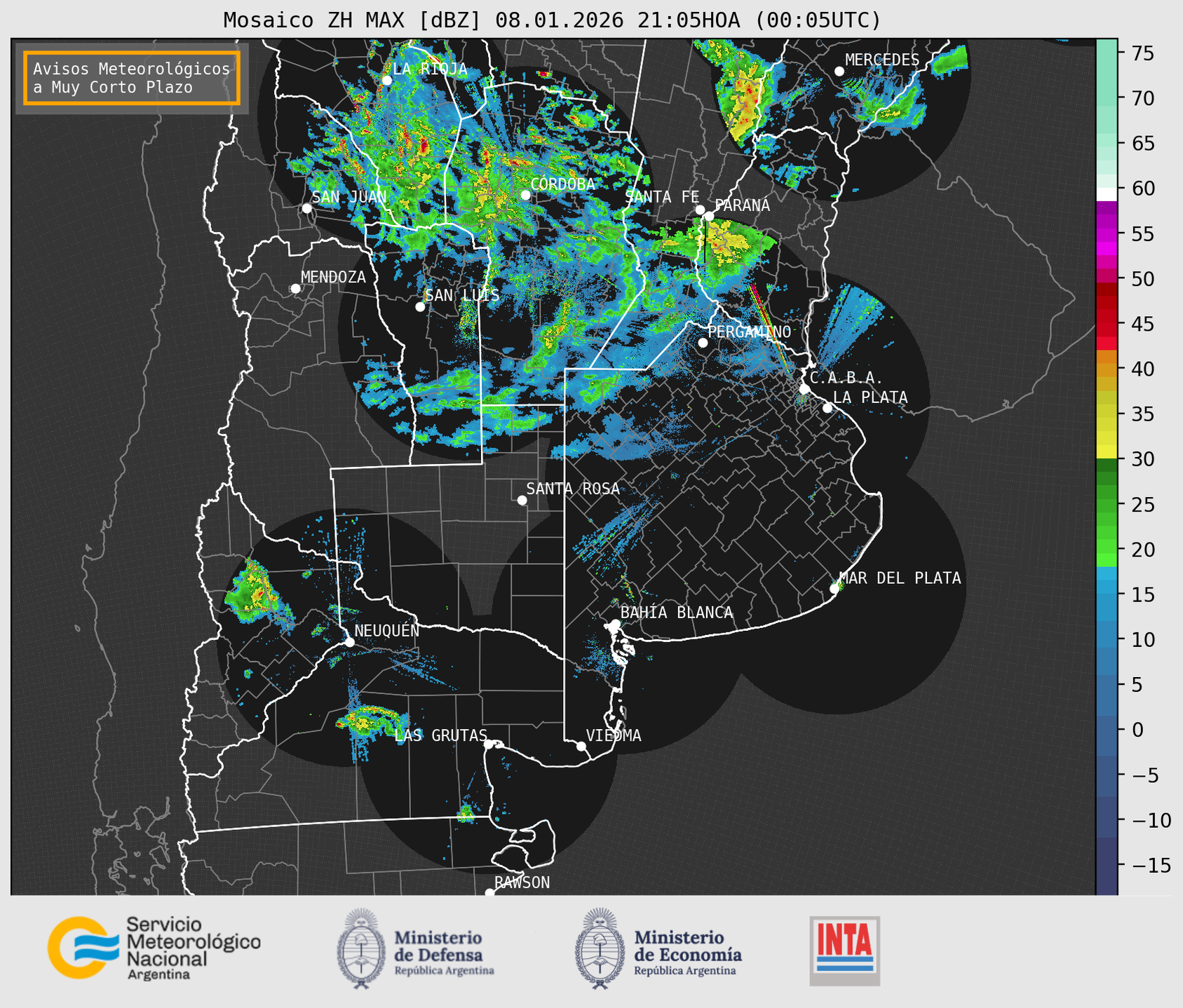The image size is (1183, 1008).
Task: Click the BAHÍA BLANCA map label
Action: [677, 613]
